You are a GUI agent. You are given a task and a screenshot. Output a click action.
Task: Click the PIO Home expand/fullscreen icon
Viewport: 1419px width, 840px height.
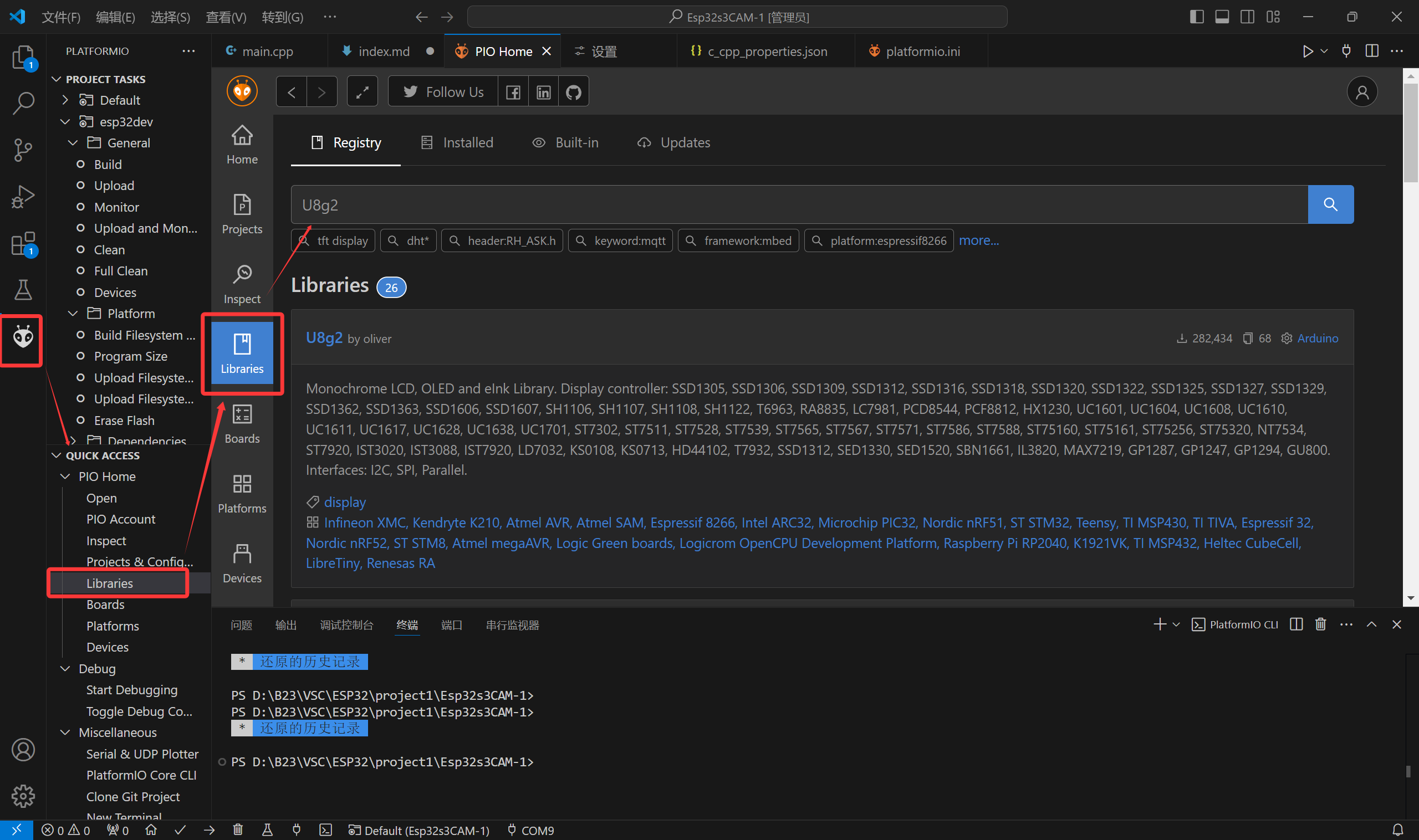(363, 91)
